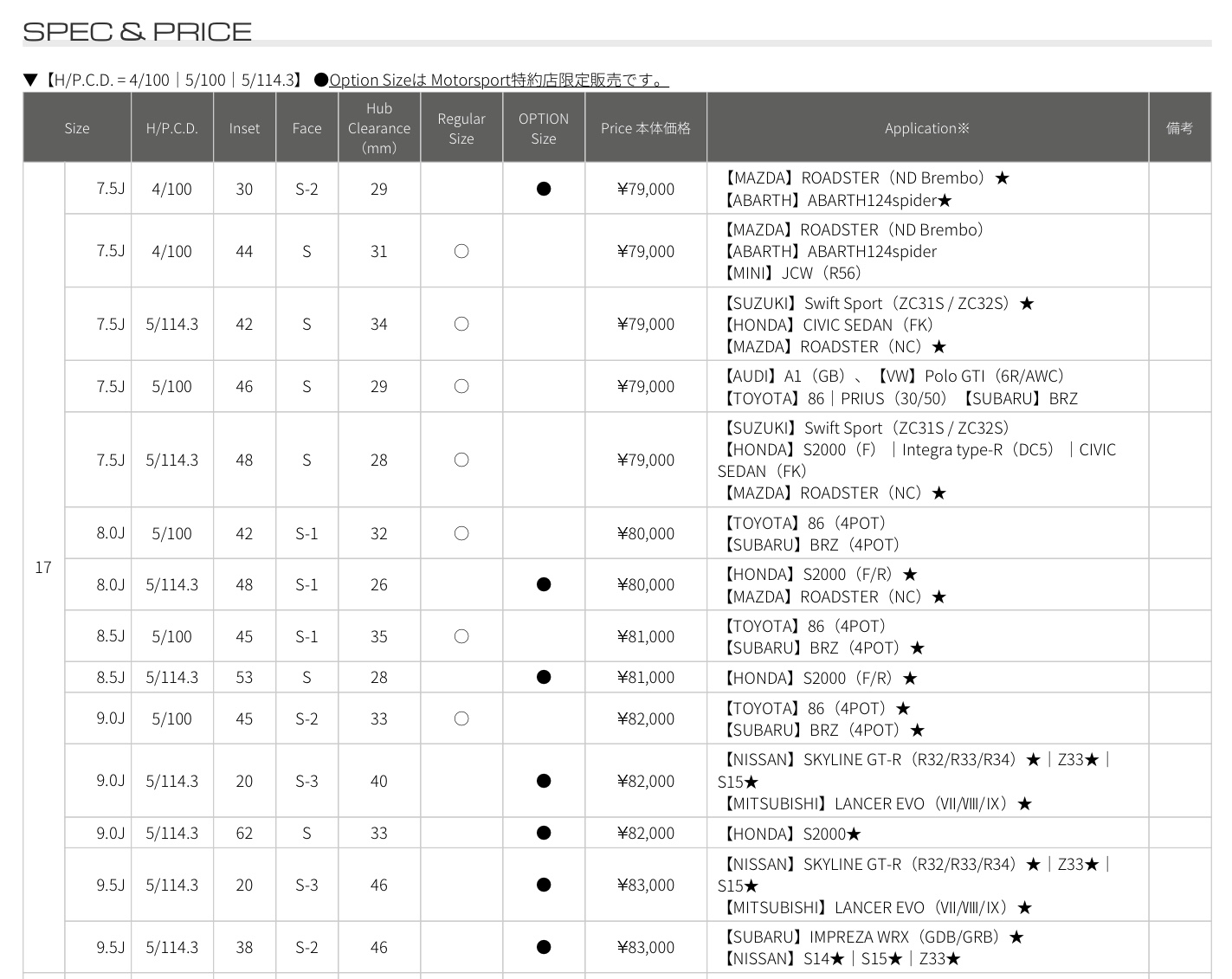This screenshot has height=979, width=1232.
Task: Click the 【SUBARU】IMPREZA WRX（GDB/GRB）★ application
Action: [x=872, y=937]
